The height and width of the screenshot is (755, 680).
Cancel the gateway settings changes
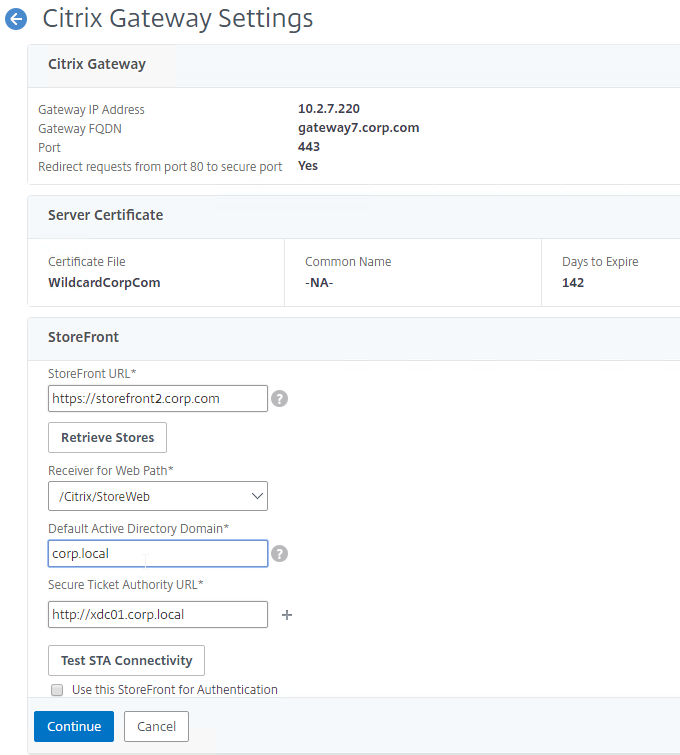point(156,726)
